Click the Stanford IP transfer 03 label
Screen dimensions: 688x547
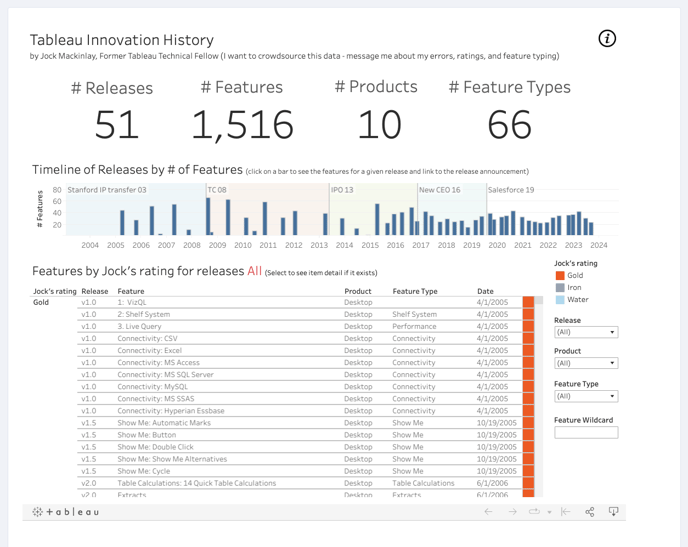pos(107,190)
